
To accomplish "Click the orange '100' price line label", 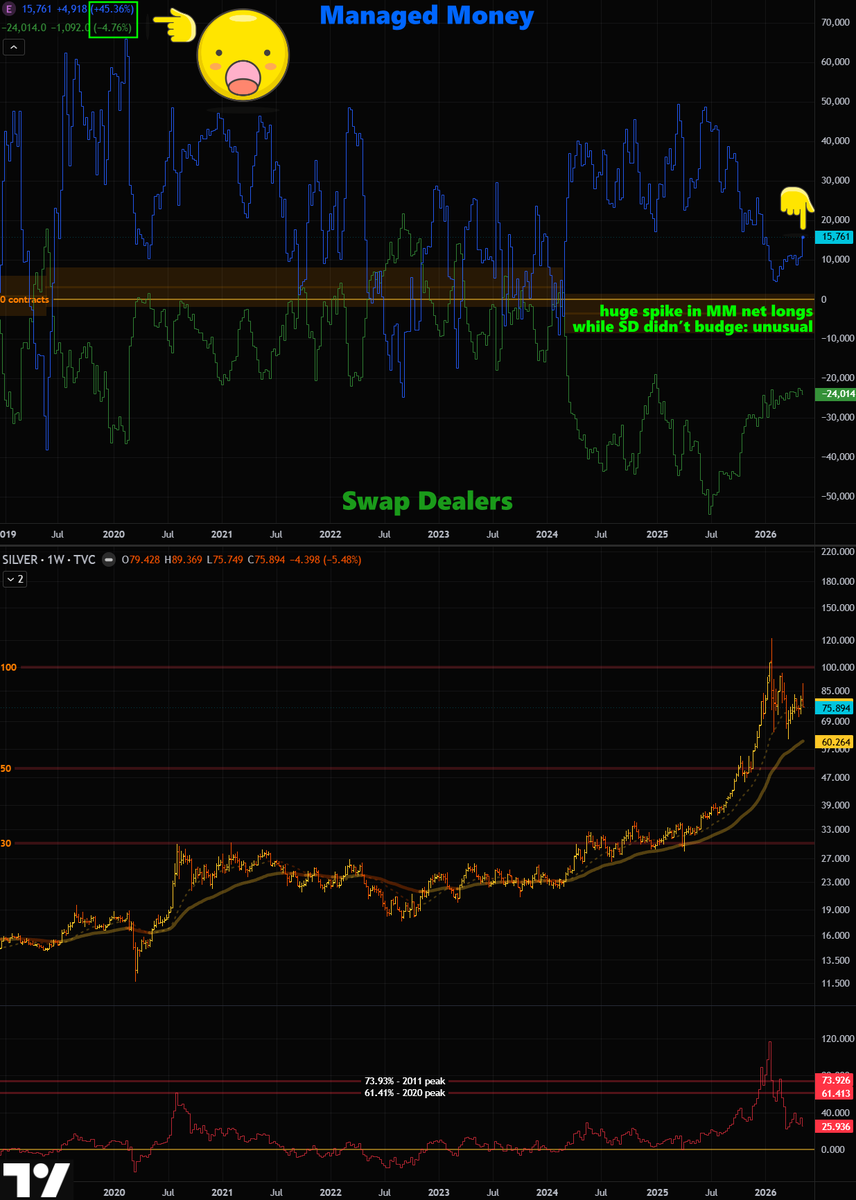I will [9, 667].
